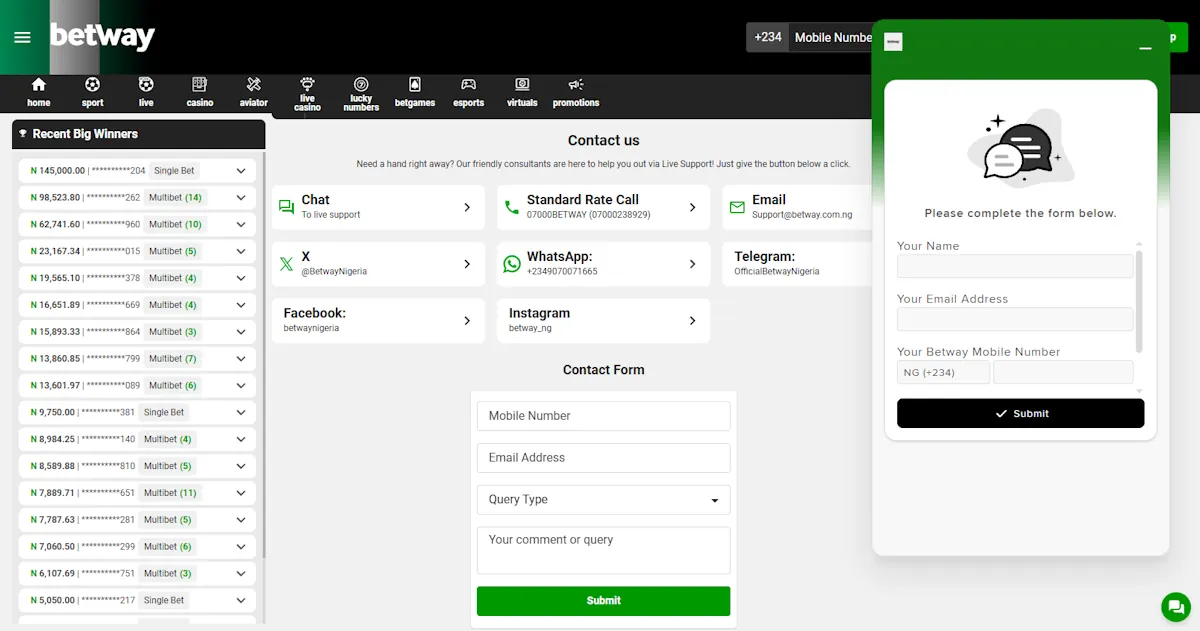Open the hamburger menu
The height and width of the screenshot is (631, 1200).
click(x=22, y=37)
